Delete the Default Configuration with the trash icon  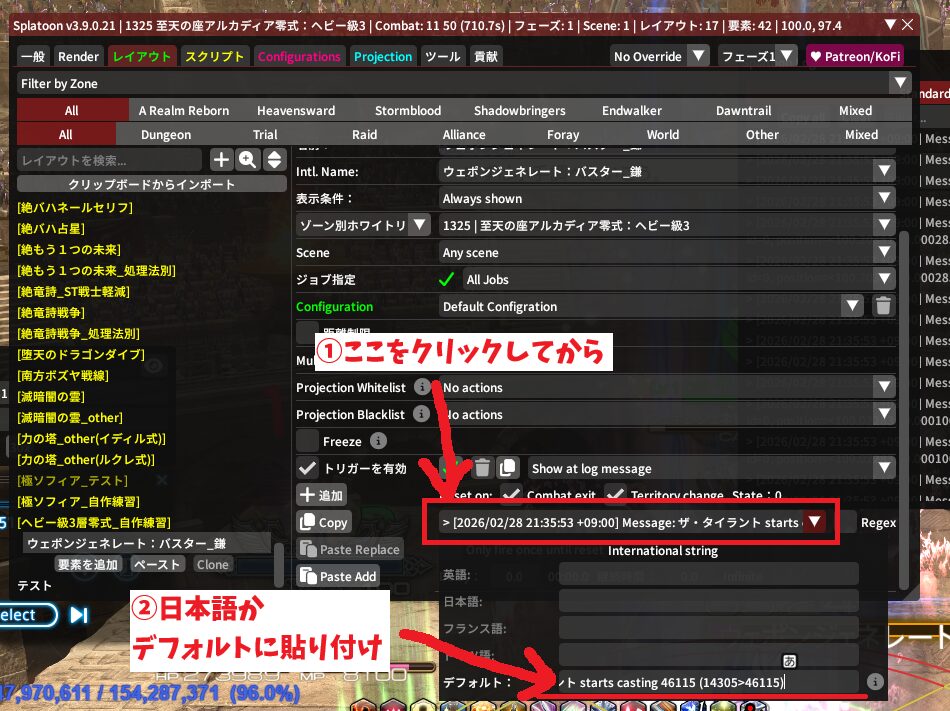882,307
